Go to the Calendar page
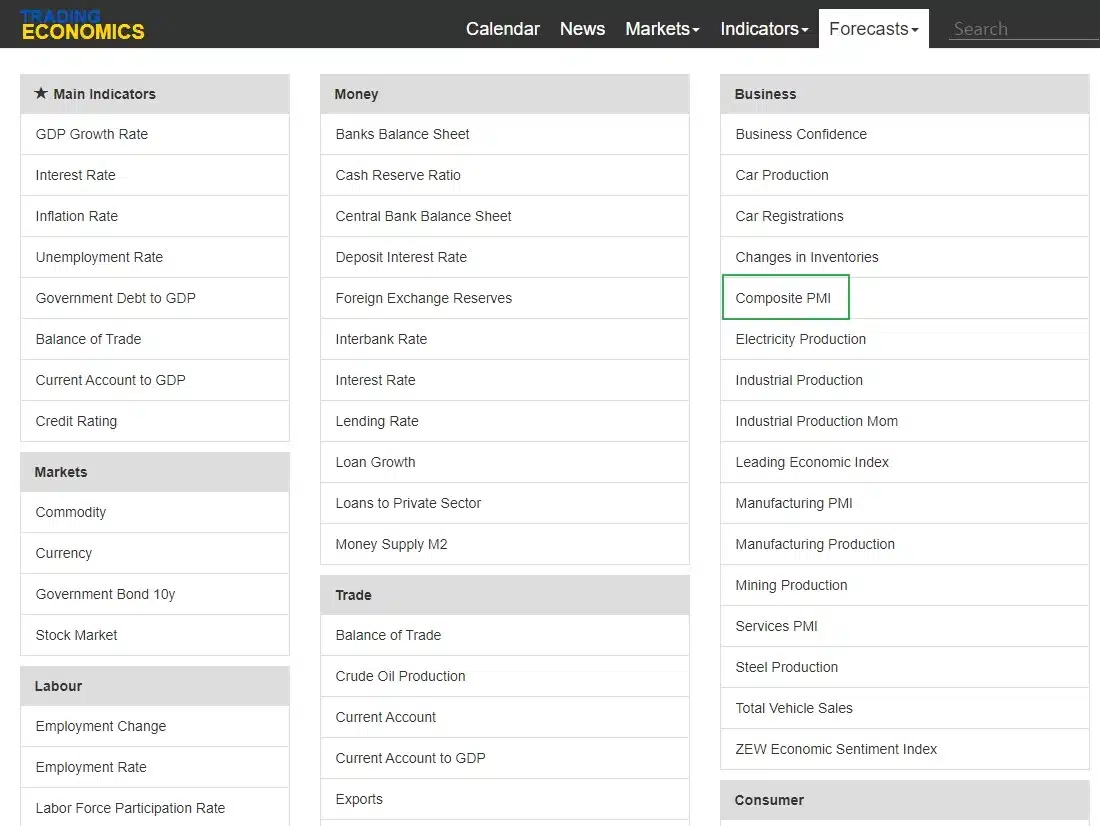1100x826 pixels. 502,29
